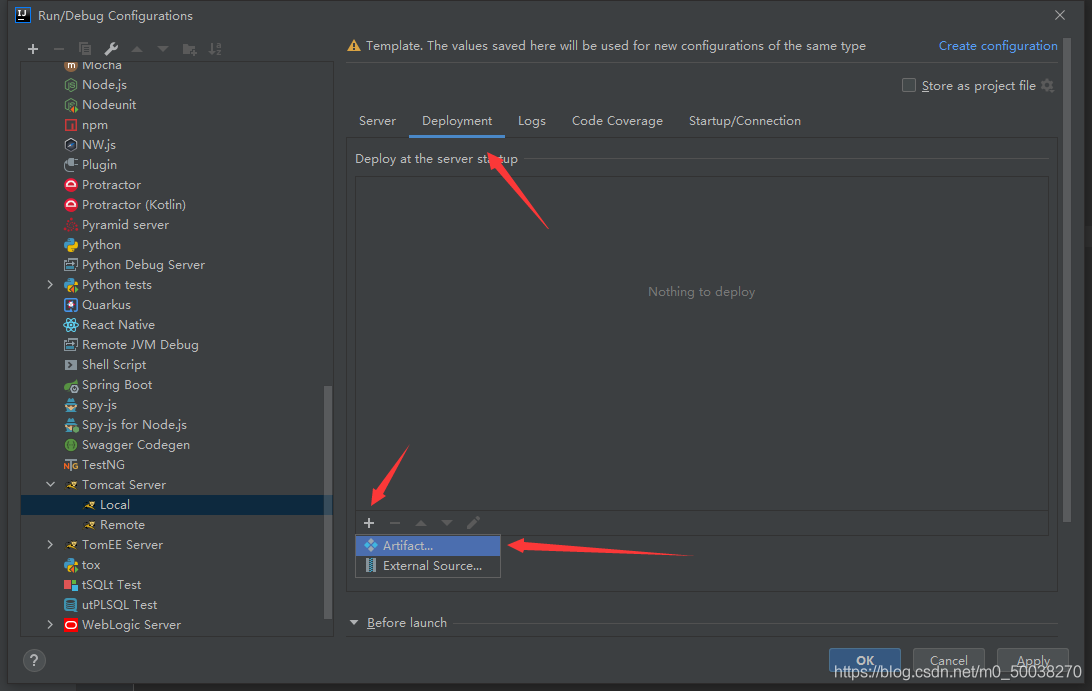Click the add new configuration plus icon
1092x691 pixels.
pyautogui.click(x=33, y=49)
